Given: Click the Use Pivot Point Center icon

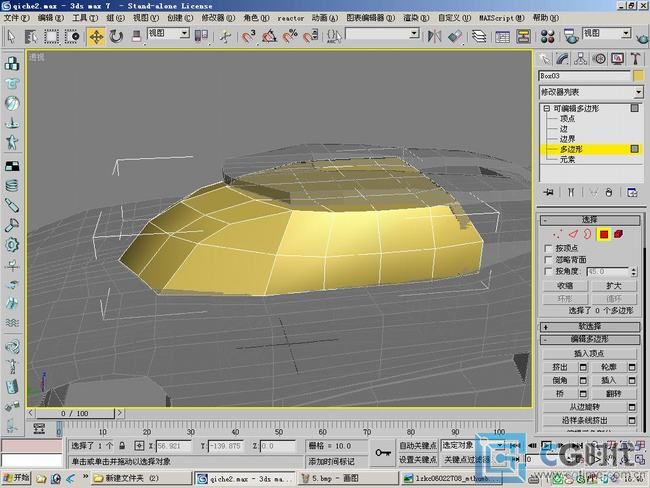Looking at the screenshot, I should (201, 36).
